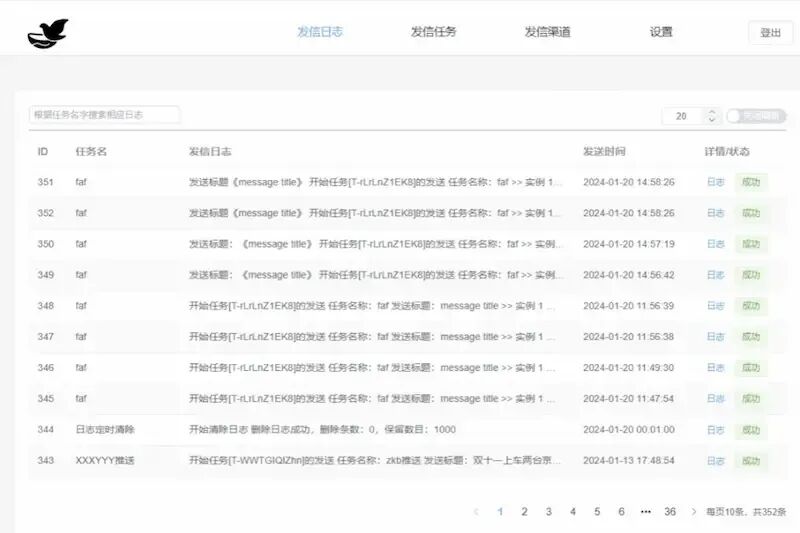Open the 日志 link for row 346

[715, 368]
